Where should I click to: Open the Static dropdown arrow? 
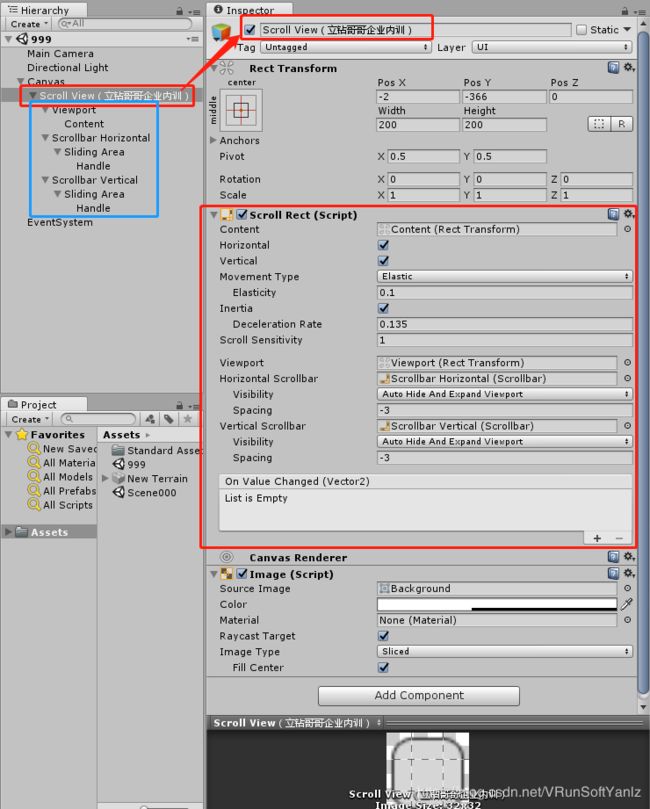pyautogui.click(x=627, y=29)
